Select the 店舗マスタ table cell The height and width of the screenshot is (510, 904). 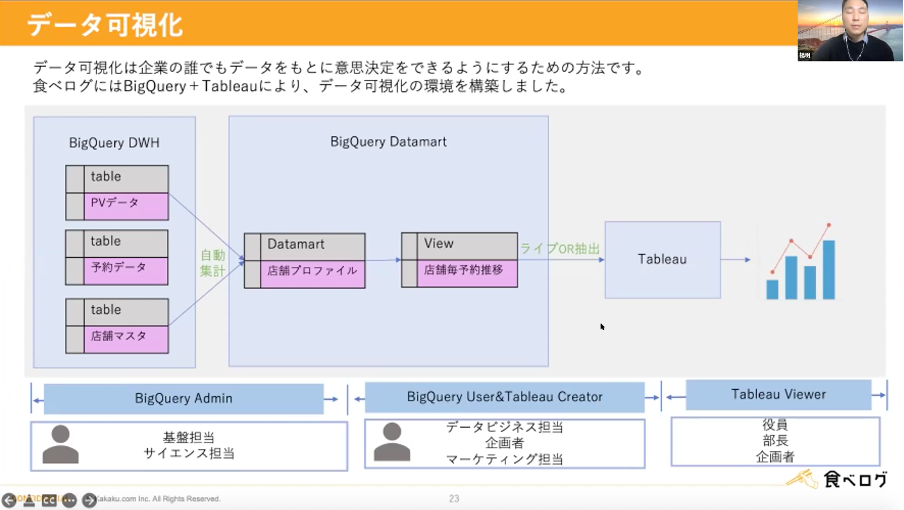point(126,339)
